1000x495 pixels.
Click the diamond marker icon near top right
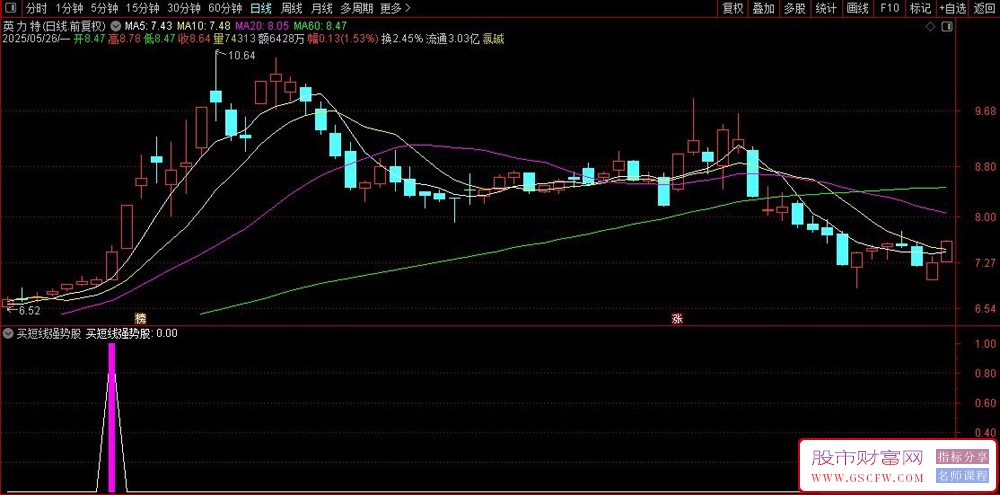pos(930,27)
